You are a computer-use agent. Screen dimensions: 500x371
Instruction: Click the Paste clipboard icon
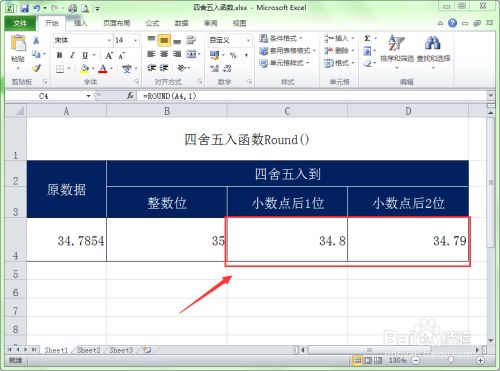(x=18, y=43)
